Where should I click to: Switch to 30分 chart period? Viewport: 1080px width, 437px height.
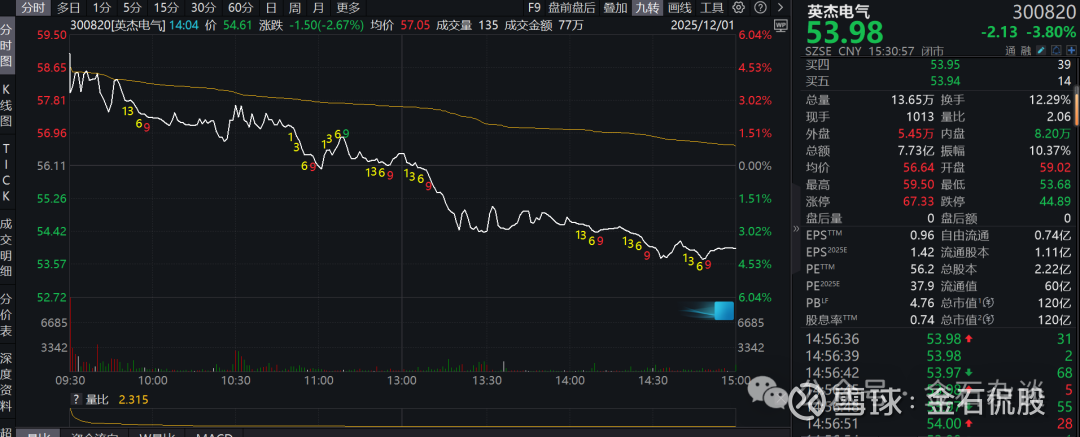202,8
